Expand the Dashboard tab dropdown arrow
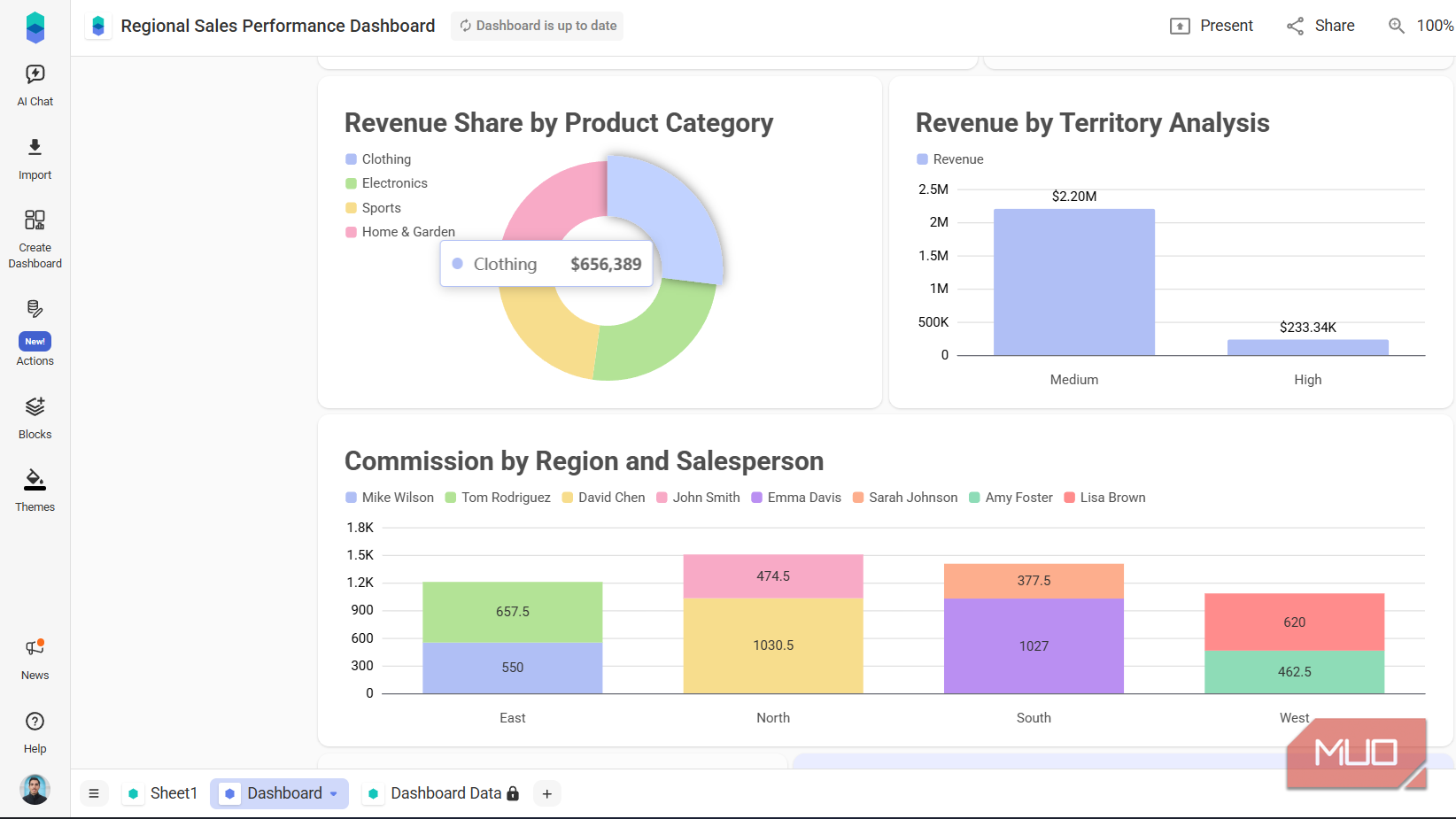The image size is (1456, 819). [x=334, y=794]
